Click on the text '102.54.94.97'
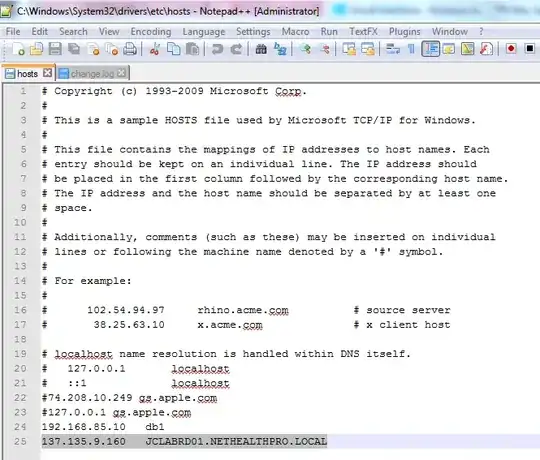The height and width of the screenshot is (460, 540). tap(126, 310)
